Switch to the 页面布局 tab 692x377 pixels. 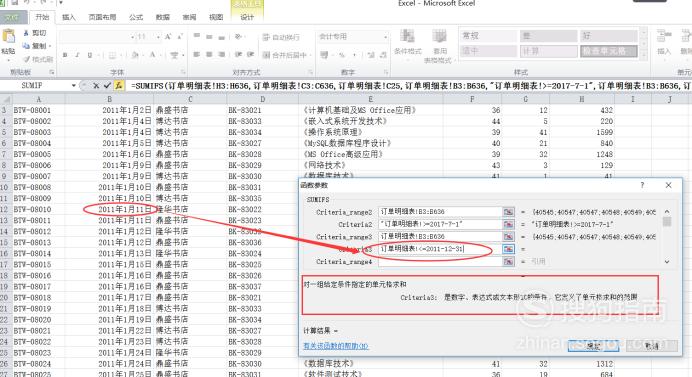click(x=102, y=17)
